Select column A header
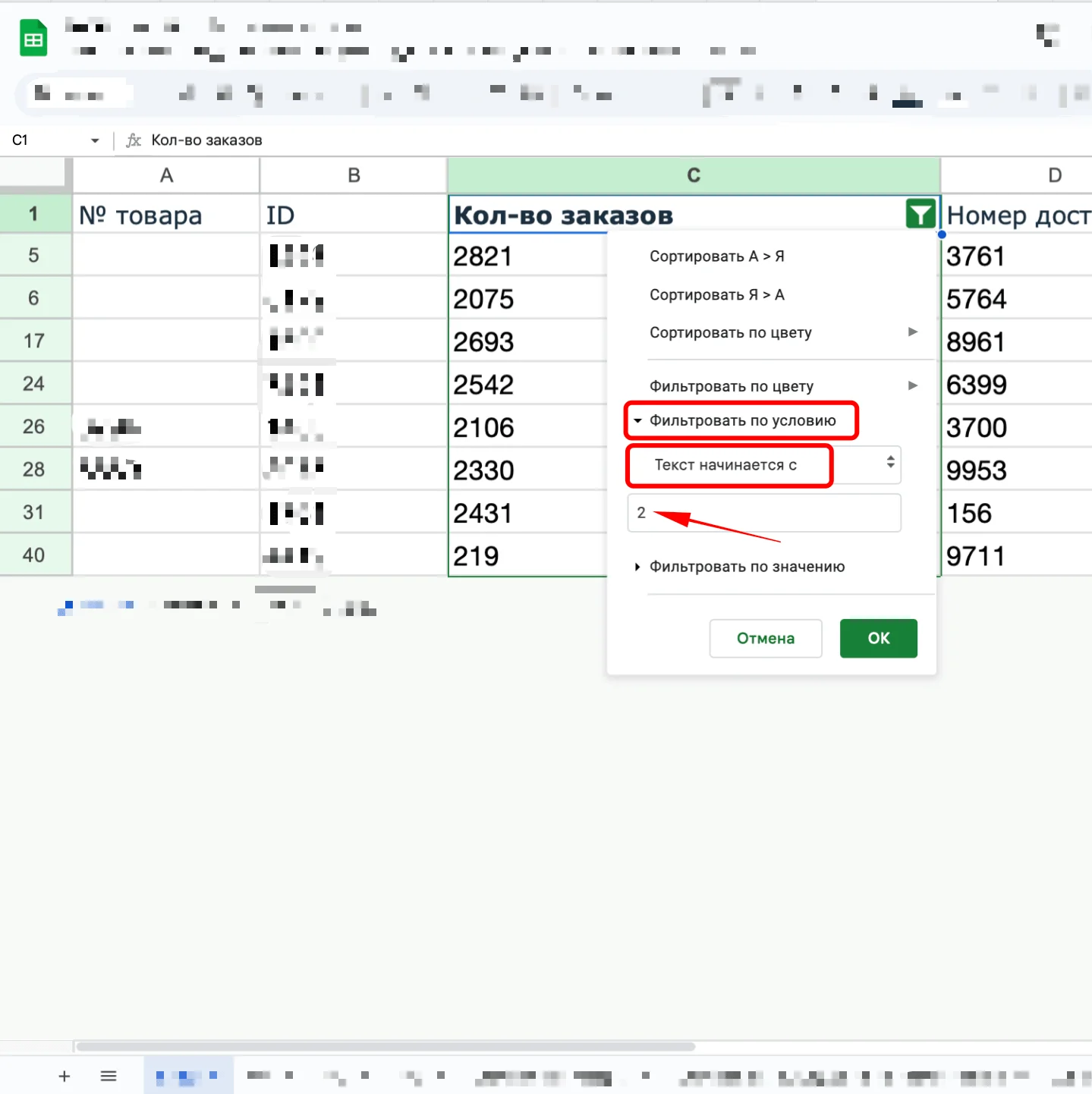Screen dimensions: 1092x1094 (166, 175)
